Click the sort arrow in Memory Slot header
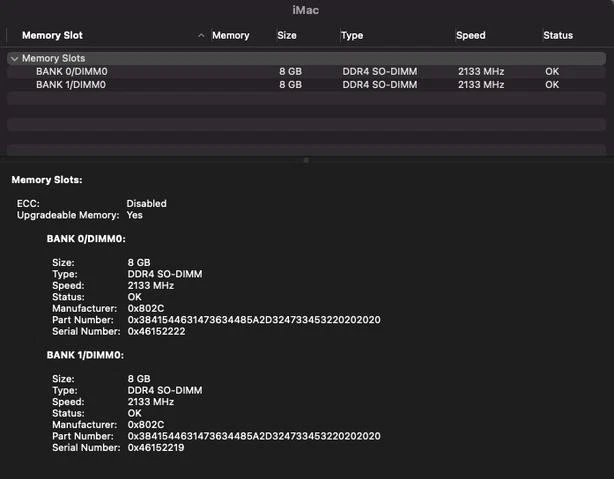 coord(201,36)
